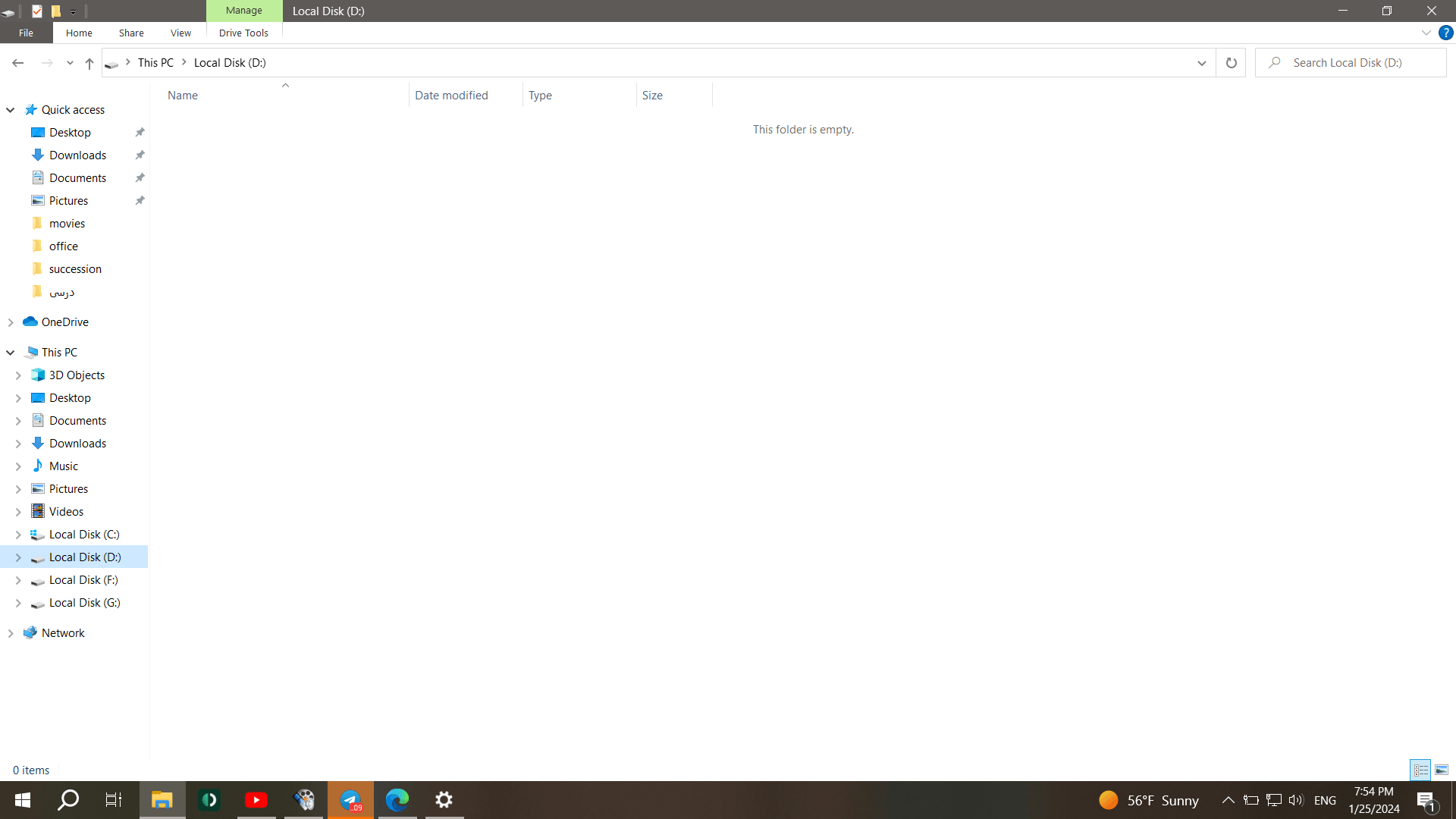Open Properties icon in quick access toolbar
The height and width of the screenshot is (819, 1456).
(36, 11)
